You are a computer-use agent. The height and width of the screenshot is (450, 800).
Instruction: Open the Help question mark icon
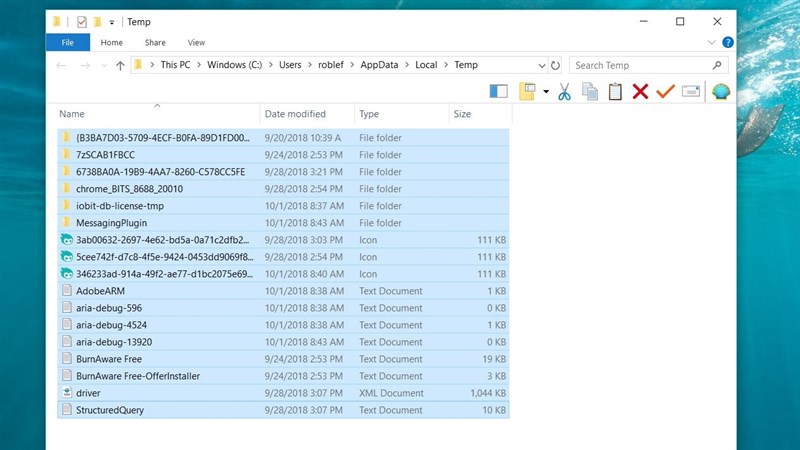tap(727, 43)
